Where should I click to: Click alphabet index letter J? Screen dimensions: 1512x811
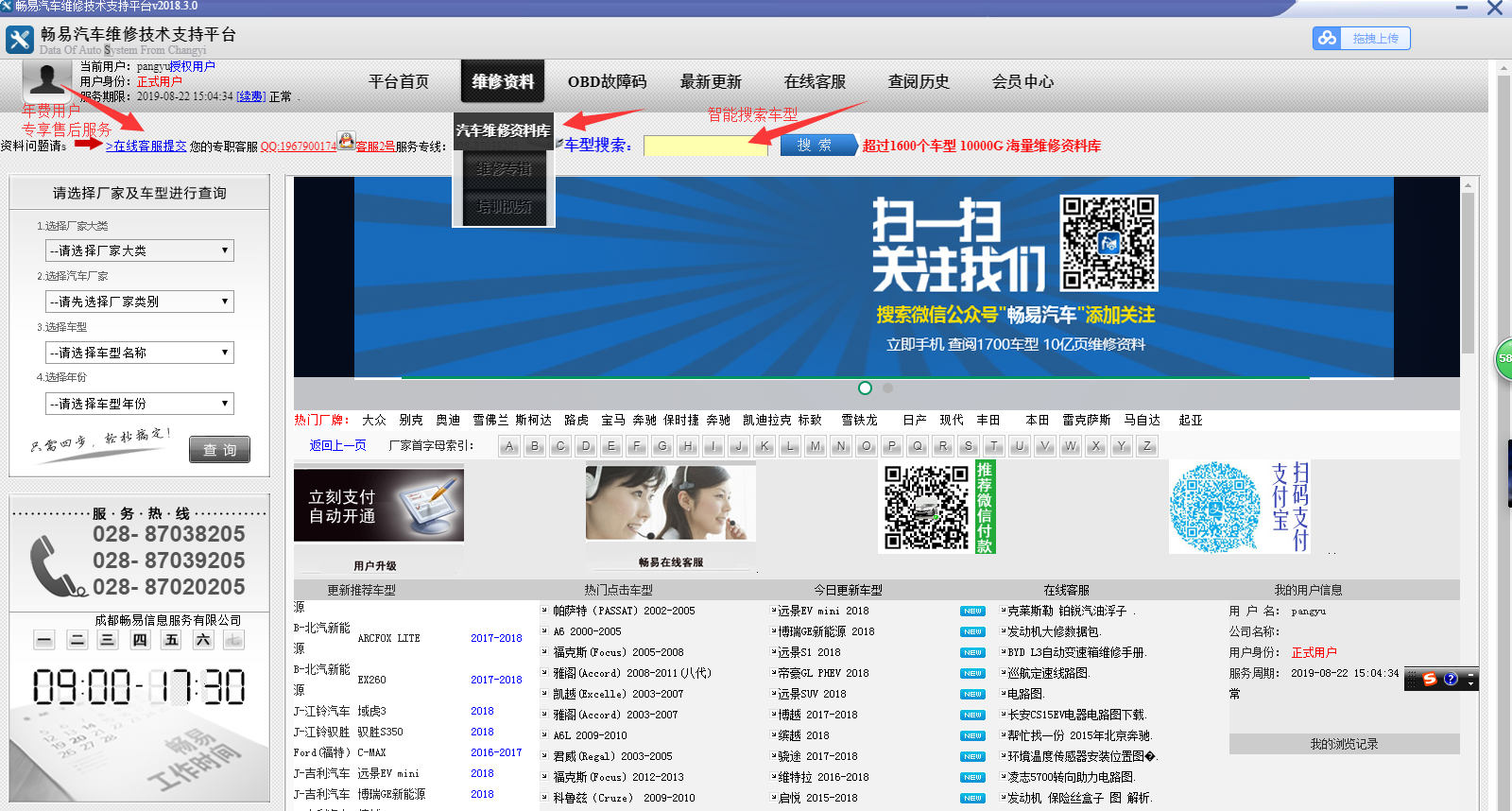pos(739,446)
